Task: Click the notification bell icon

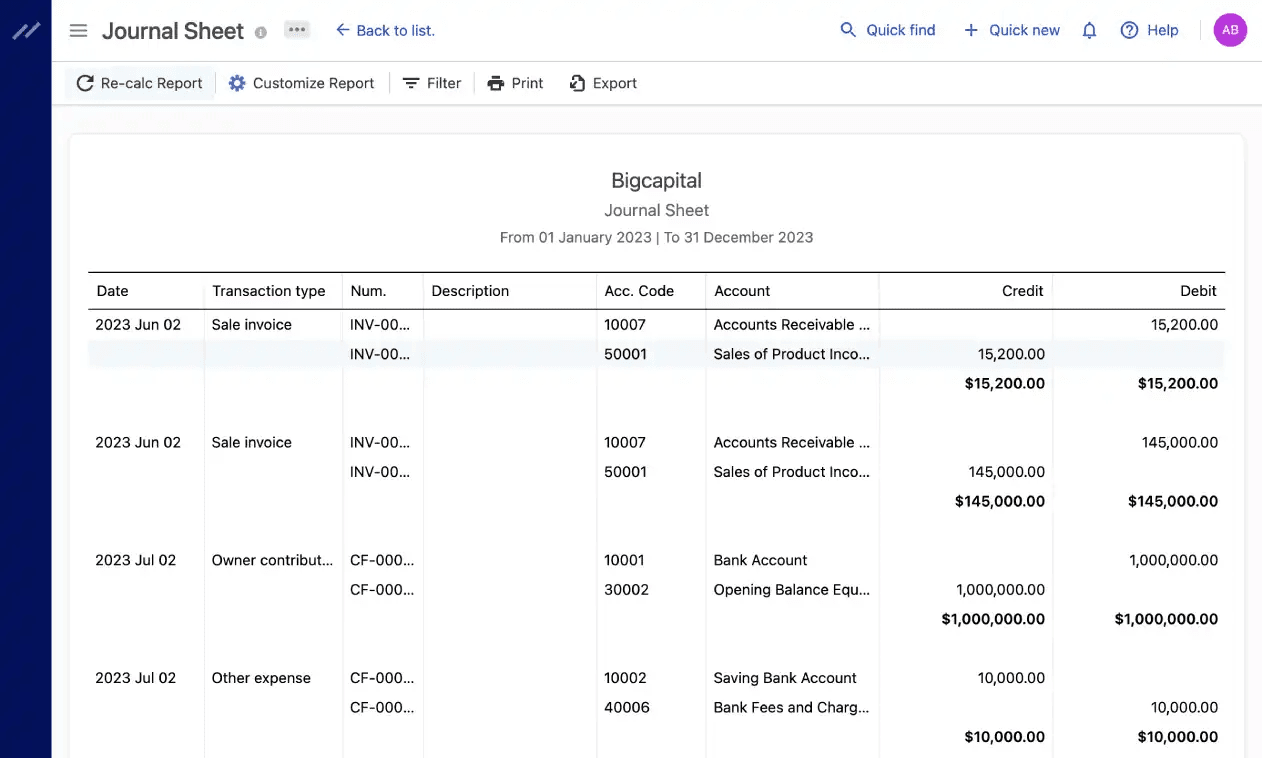Action: [x=1089, y=30]
